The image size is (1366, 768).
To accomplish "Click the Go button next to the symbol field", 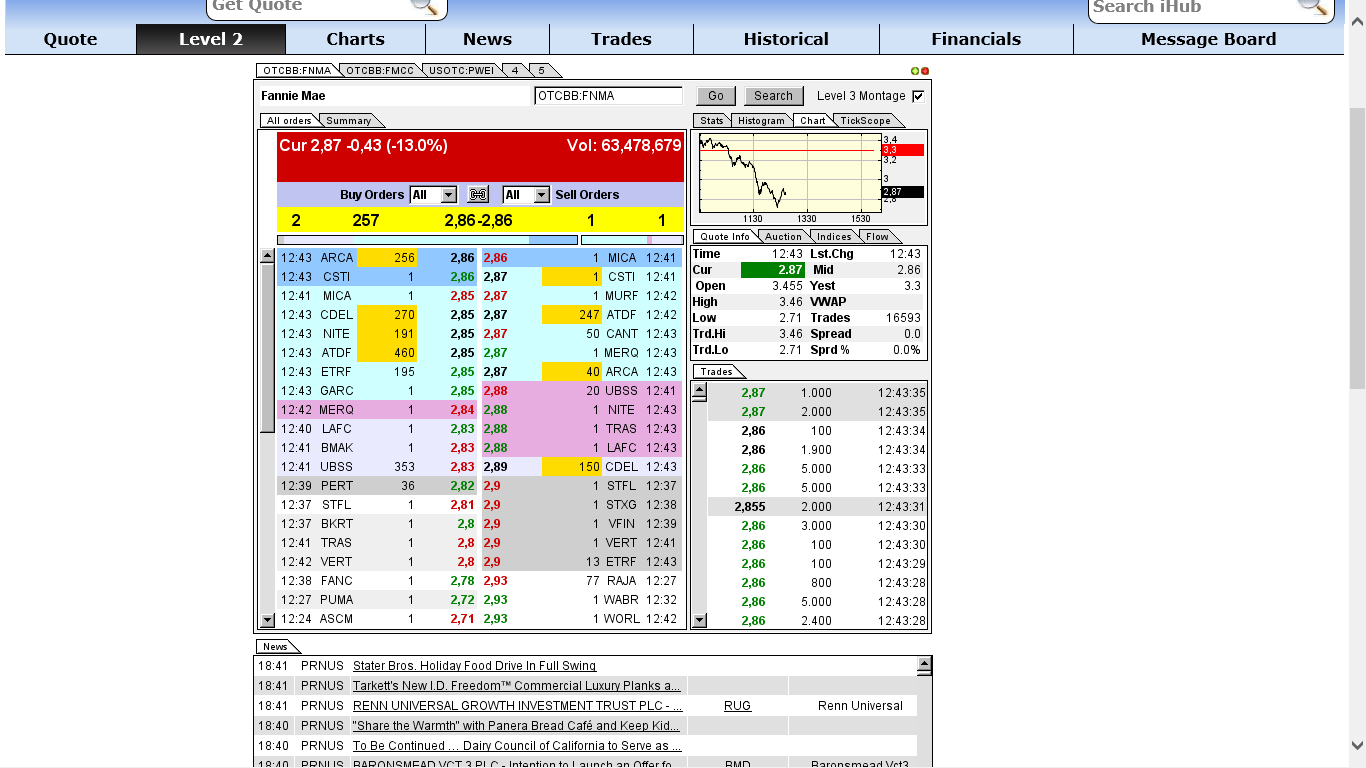I will 716,95.
